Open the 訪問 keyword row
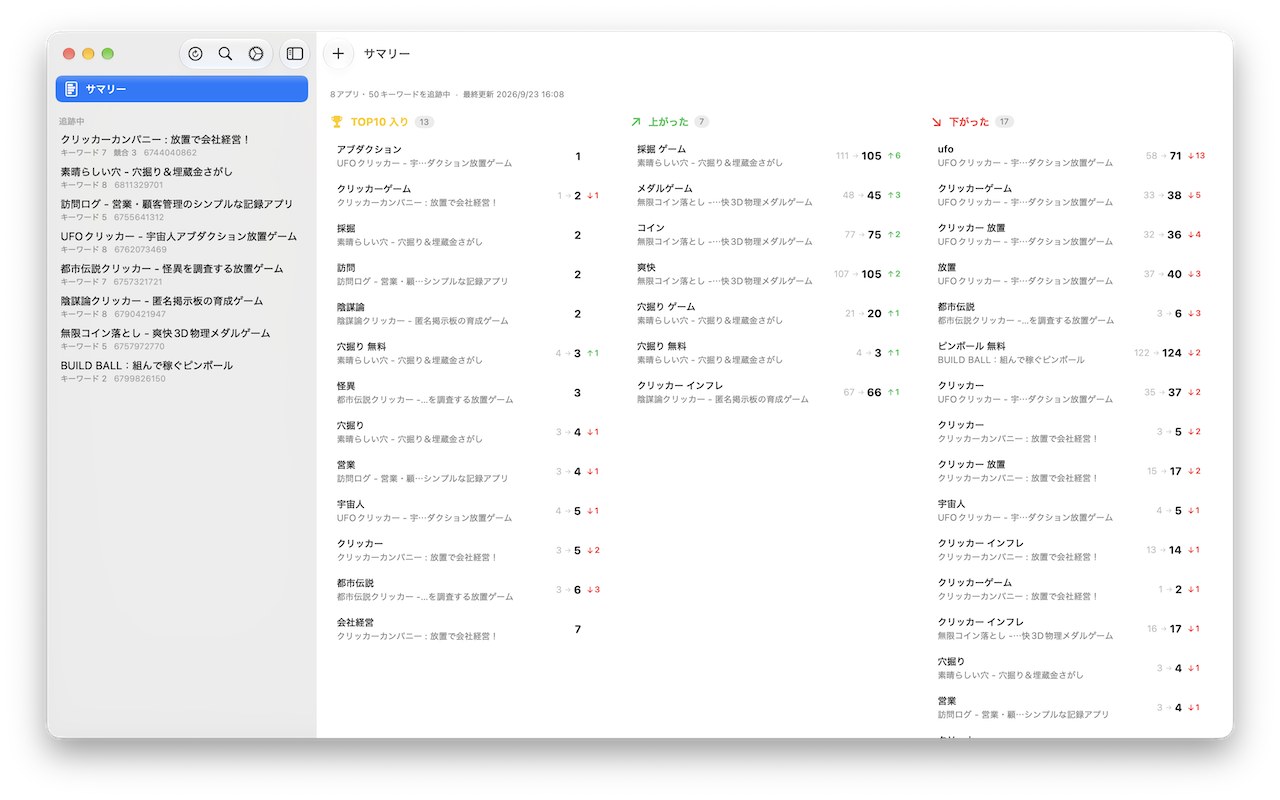This screenshot has height=800, width=1280. coord(467,274)
